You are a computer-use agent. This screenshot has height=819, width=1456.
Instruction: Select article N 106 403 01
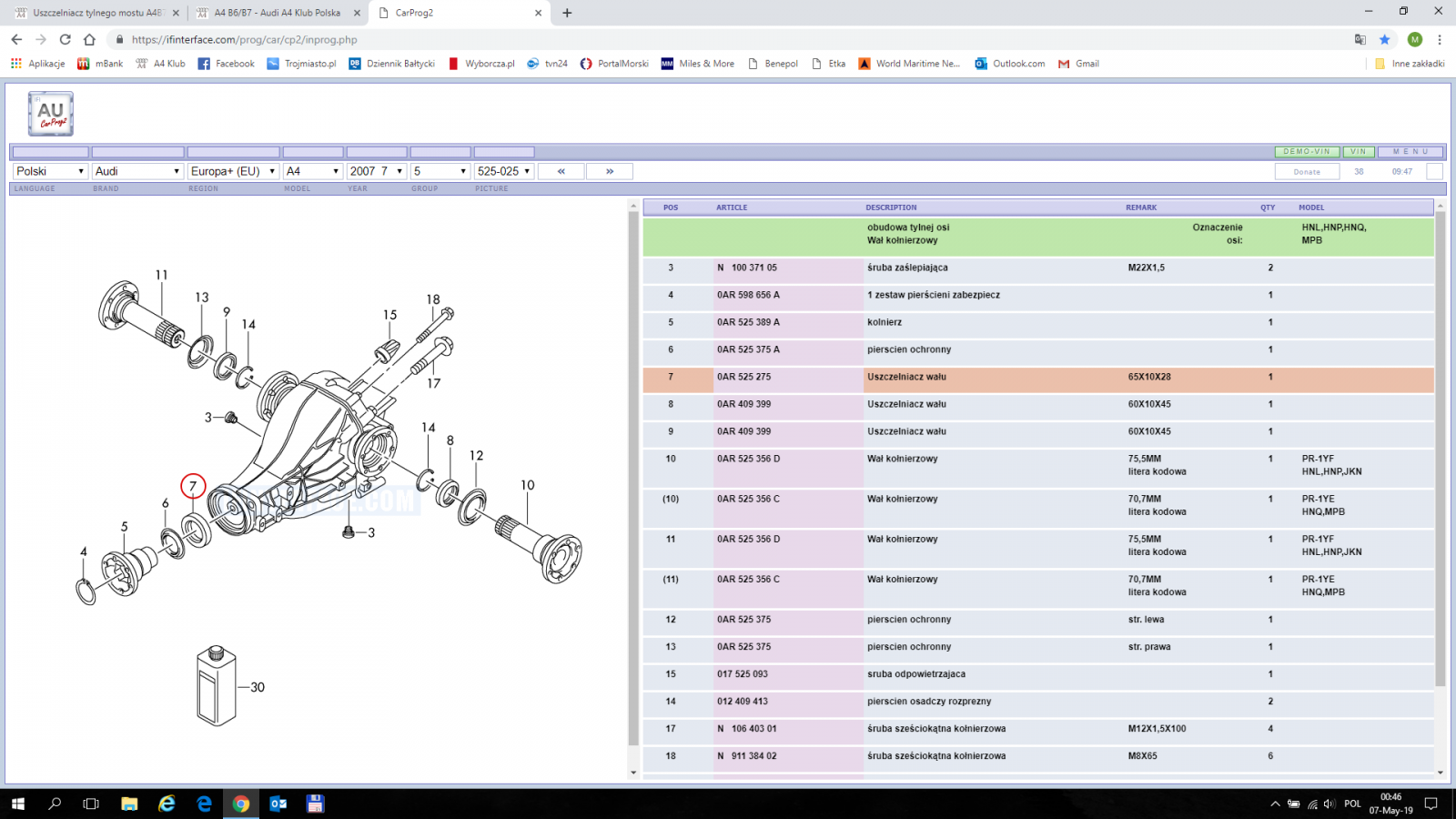pos(747,729)
